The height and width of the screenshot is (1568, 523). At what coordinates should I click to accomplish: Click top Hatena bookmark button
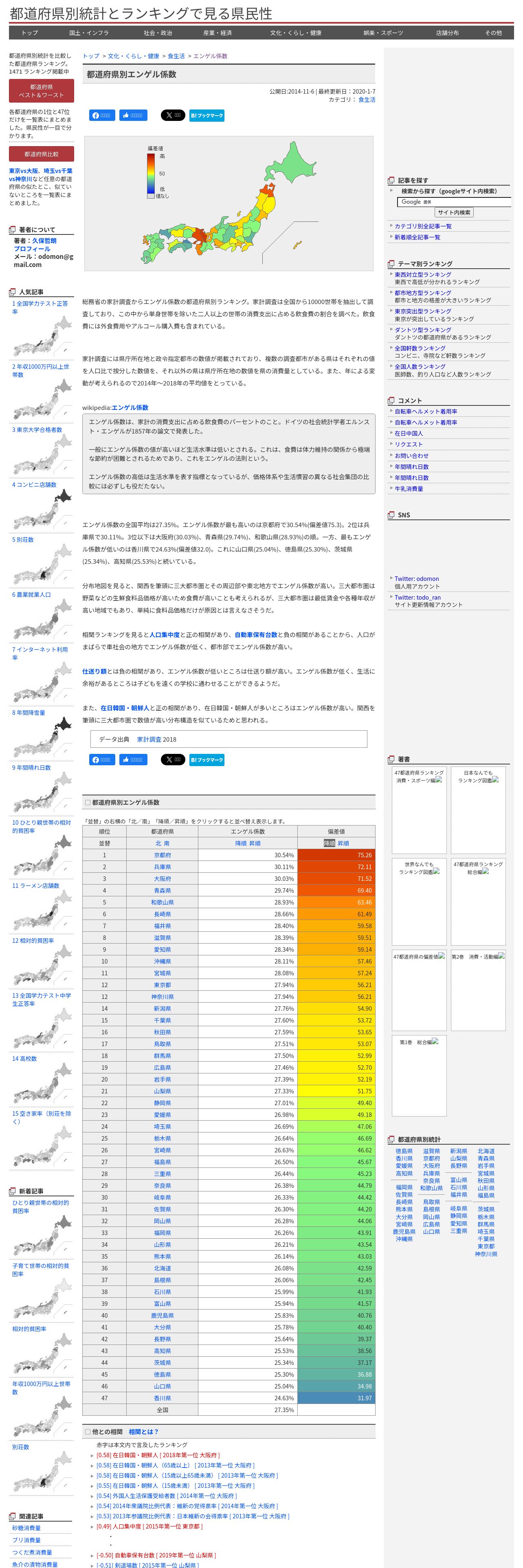[207, 115]
